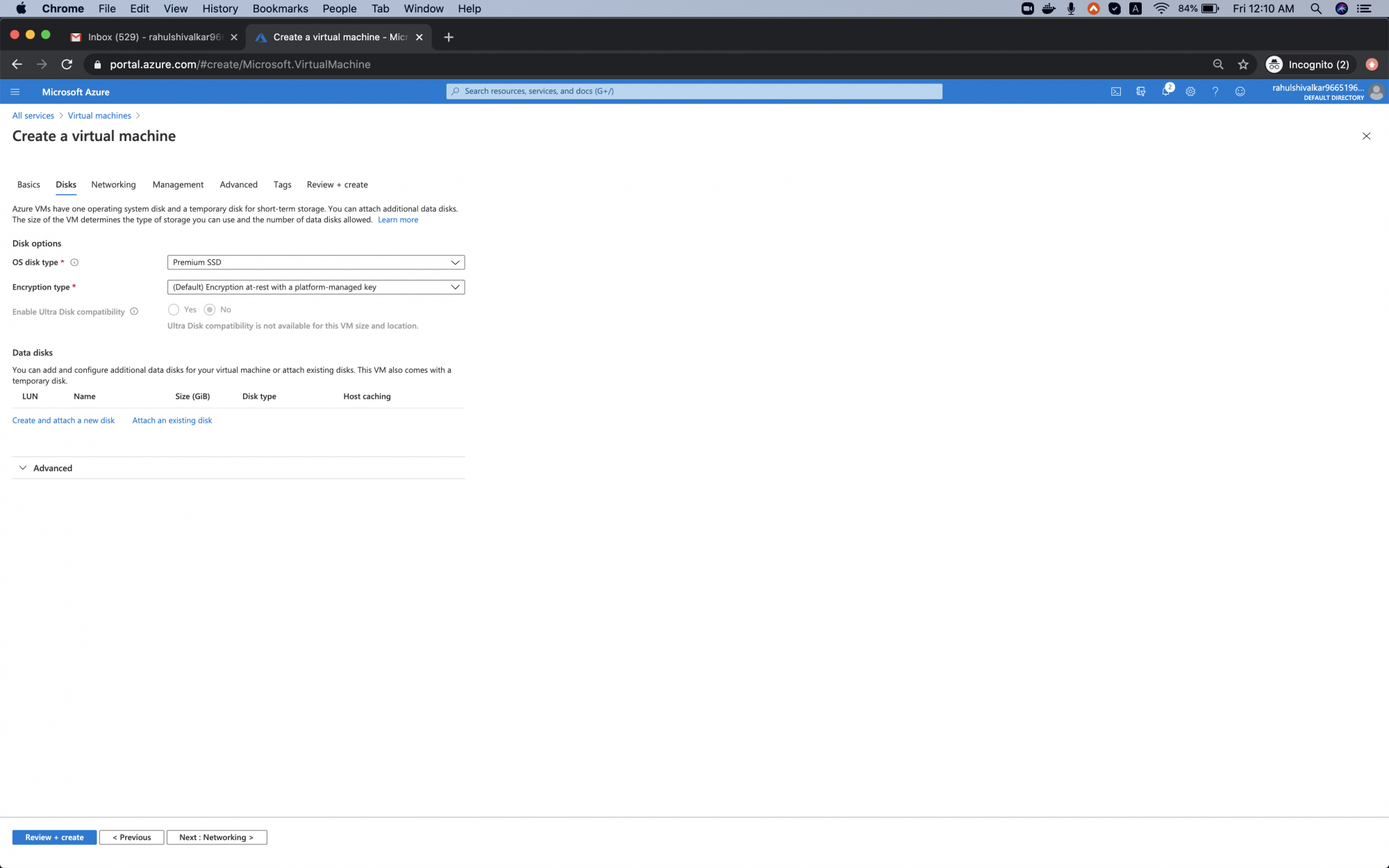View notifications via the bell icon

(x=1167, y=91)
